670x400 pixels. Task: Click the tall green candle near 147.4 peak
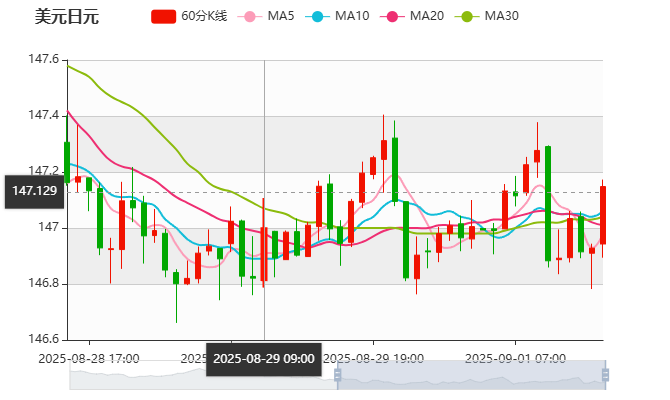(395, 169)
